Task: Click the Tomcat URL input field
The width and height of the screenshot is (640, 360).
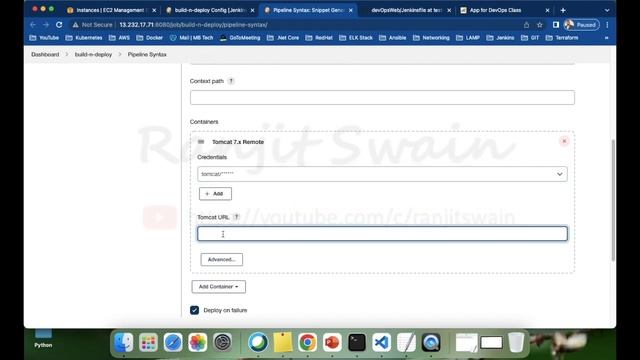Action: tap(382, 233)
